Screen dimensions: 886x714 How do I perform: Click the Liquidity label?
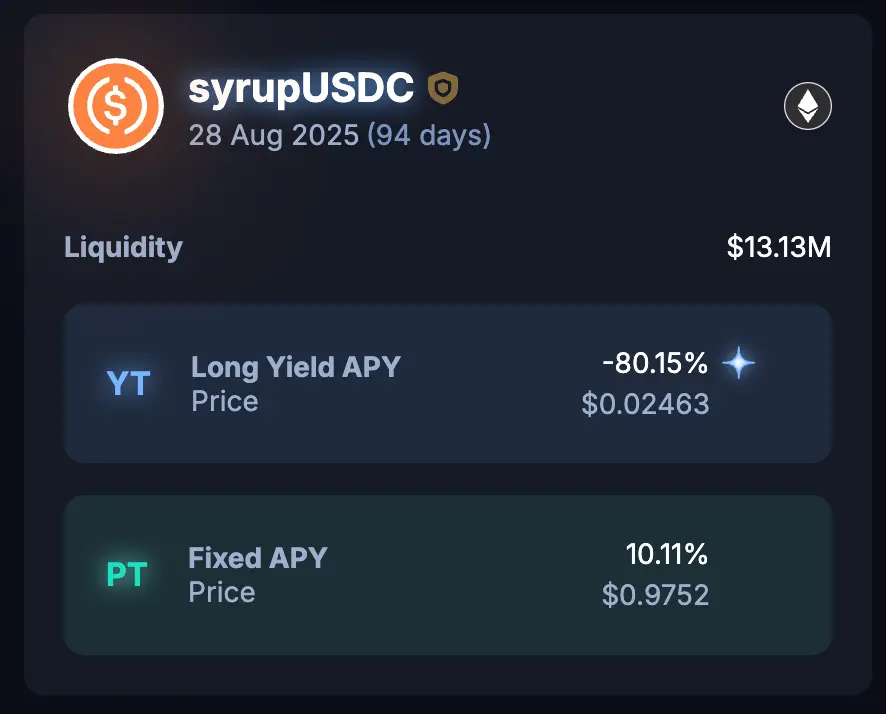[123, 247]
